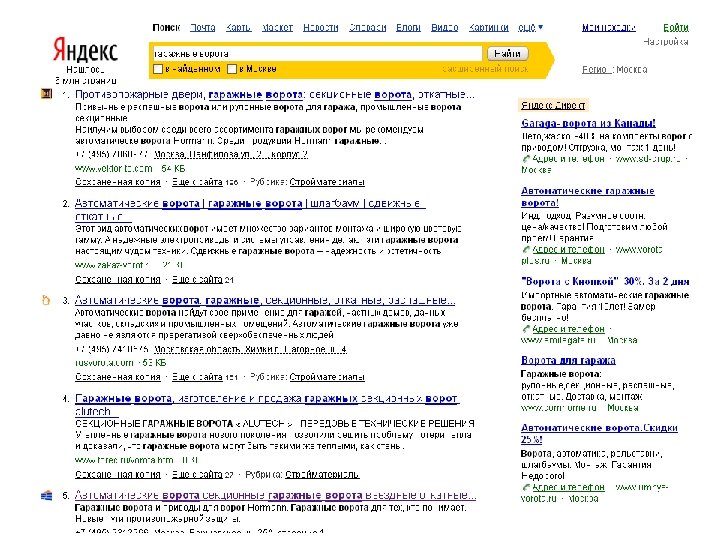Screen dimensions: 720x540
Task: Click the Moscow address link in result 1
Action: point(231,155)
